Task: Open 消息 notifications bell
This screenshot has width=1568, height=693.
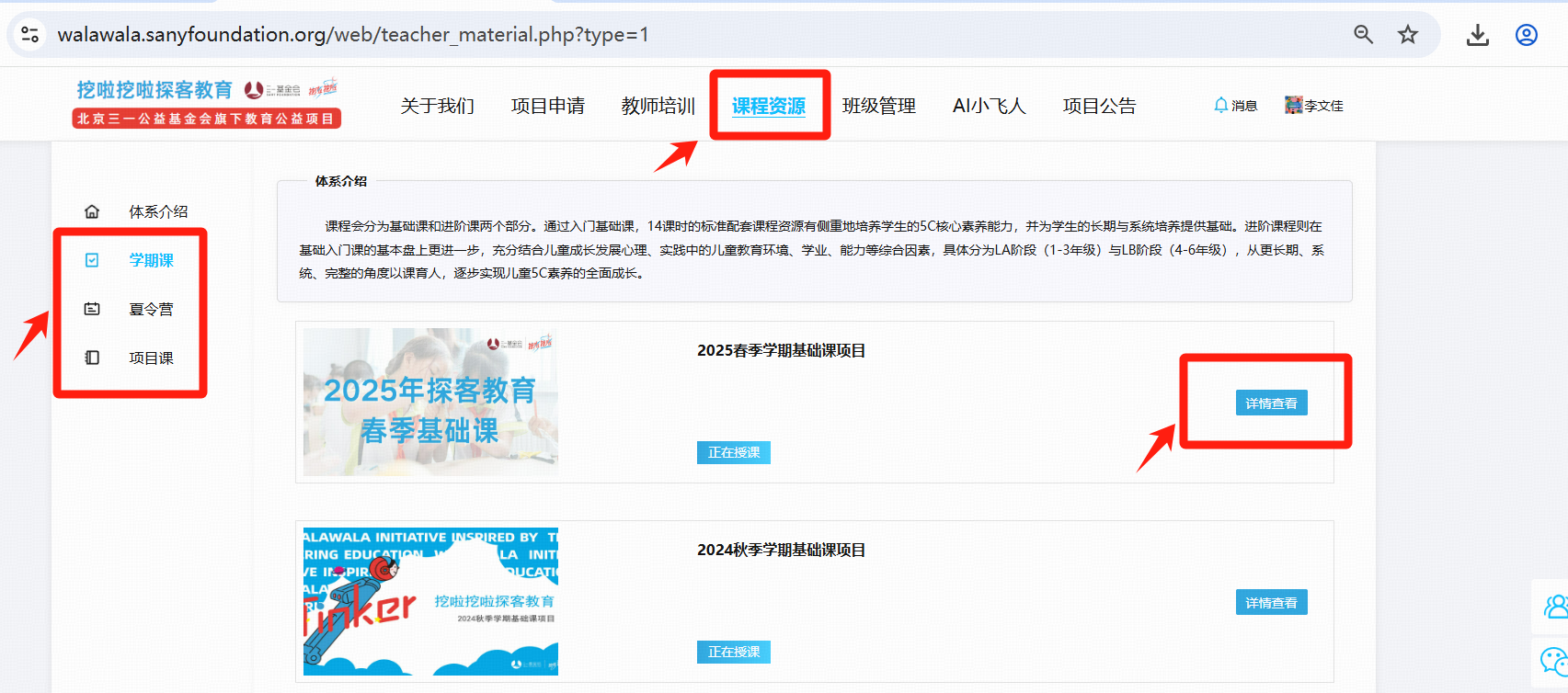Action: click(x=1234, y=106)
